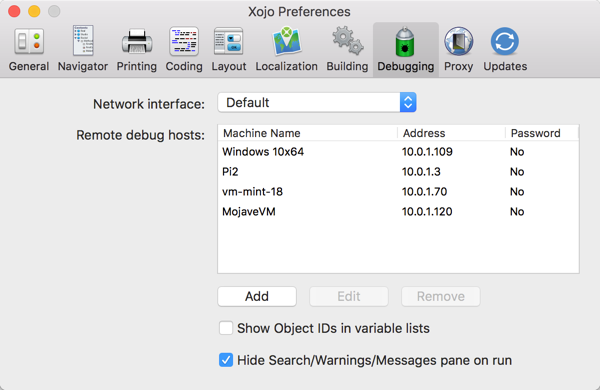Minimize the Xojo Preferences window
The width and height of the screenshot is (600, 390).
pyautogui.click(x=34, y=11)
